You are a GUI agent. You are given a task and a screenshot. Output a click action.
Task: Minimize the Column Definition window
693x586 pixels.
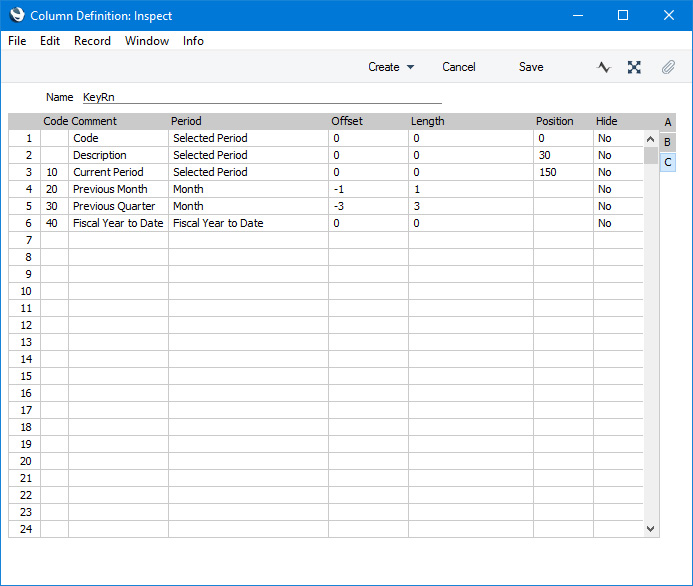(x=578, y=15)
